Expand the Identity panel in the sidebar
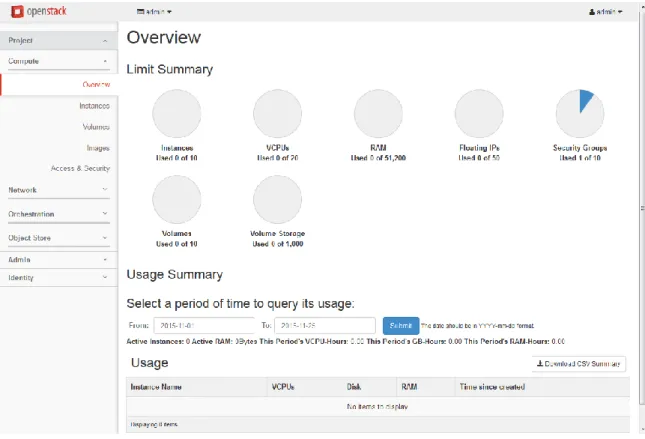The height and width of the screenshot is (439, 645). 59,278
